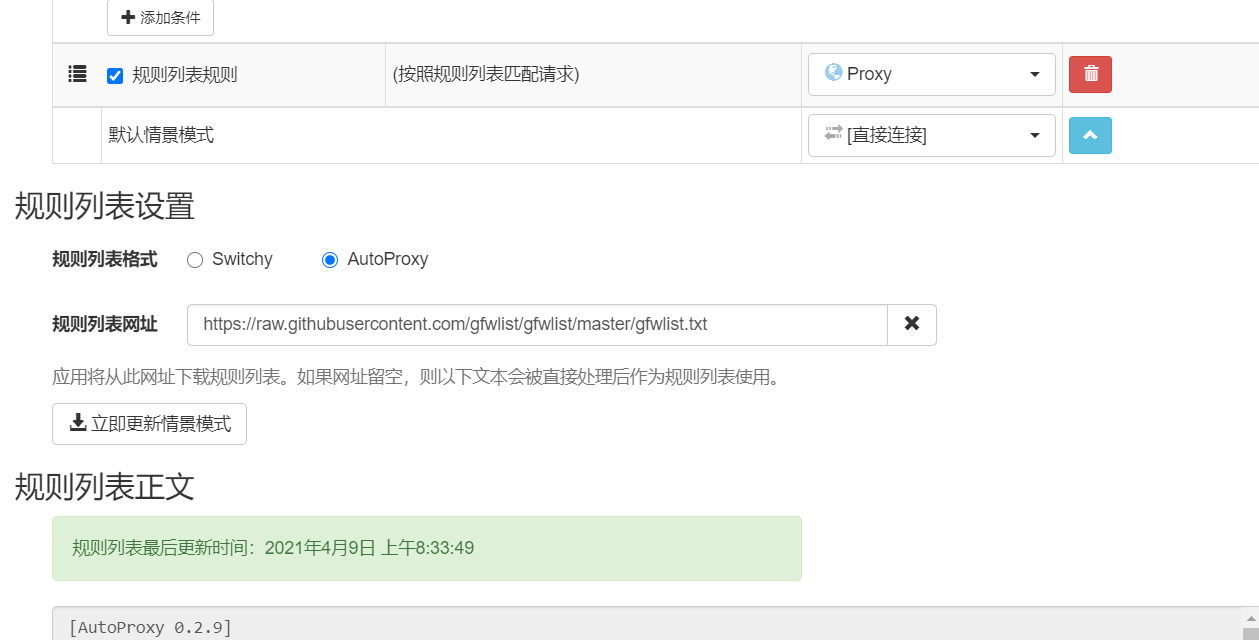Click the X icon to clear rule list URL

click(911, 324)
